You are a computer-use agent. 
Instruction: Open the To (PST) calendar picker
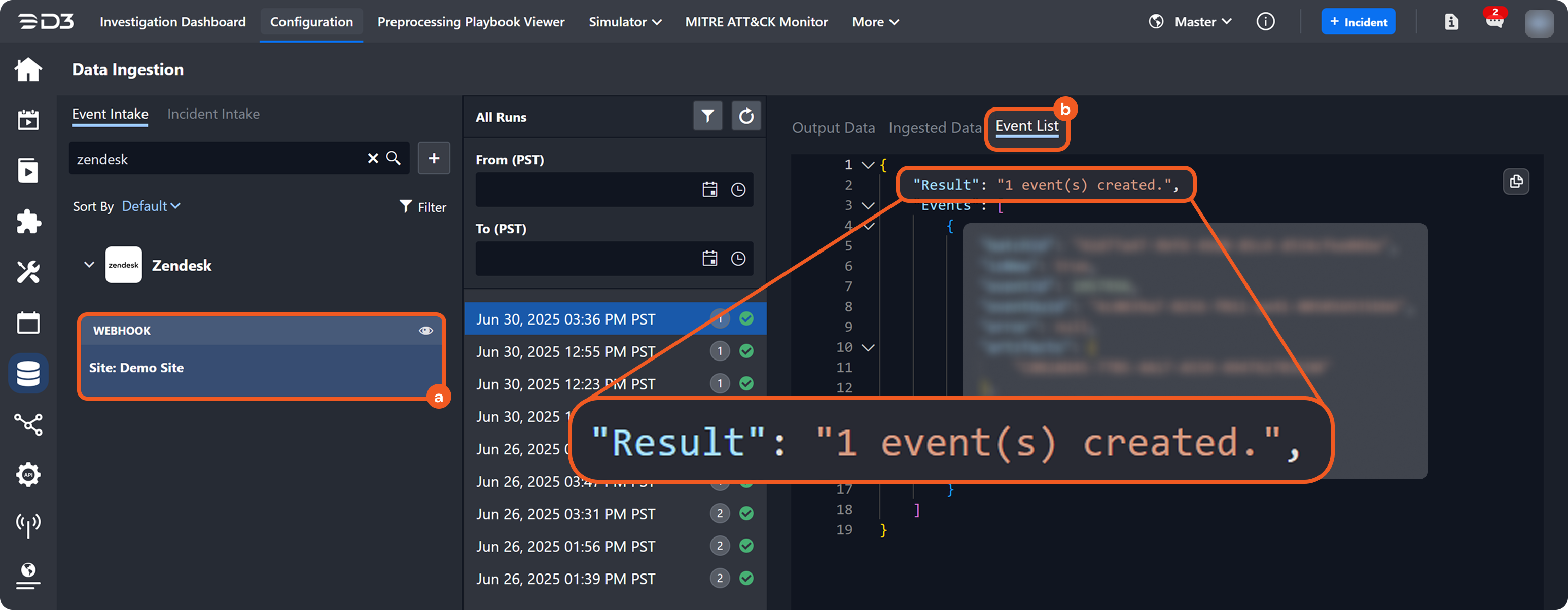(x=710, y=259)
